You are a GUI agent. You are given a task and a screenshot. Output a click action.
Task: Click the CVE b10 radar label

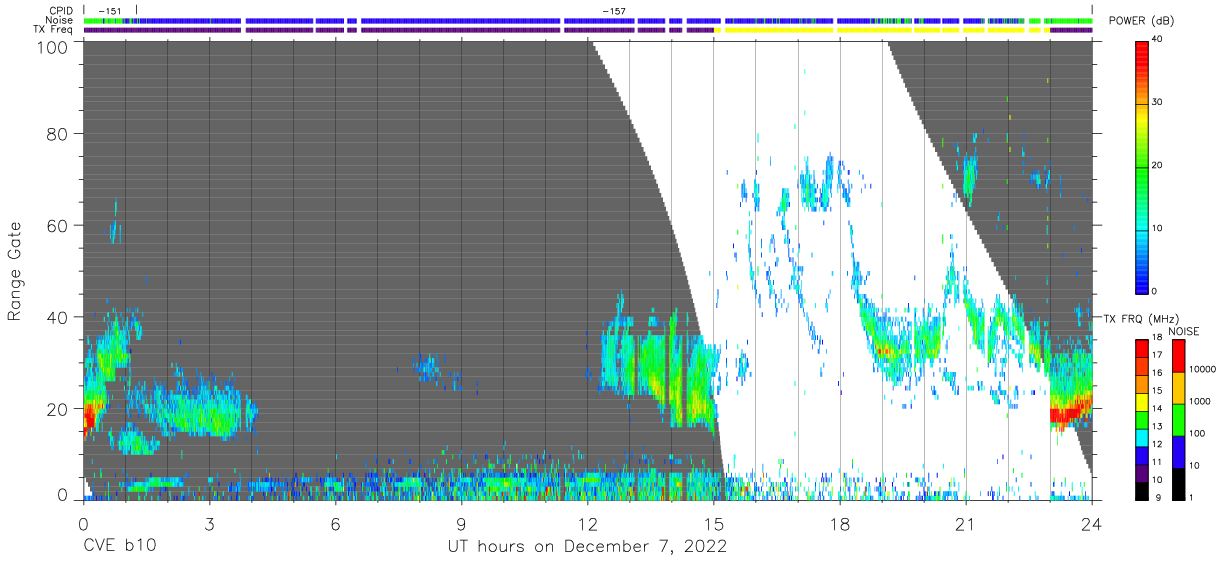(x=119, y=546)
